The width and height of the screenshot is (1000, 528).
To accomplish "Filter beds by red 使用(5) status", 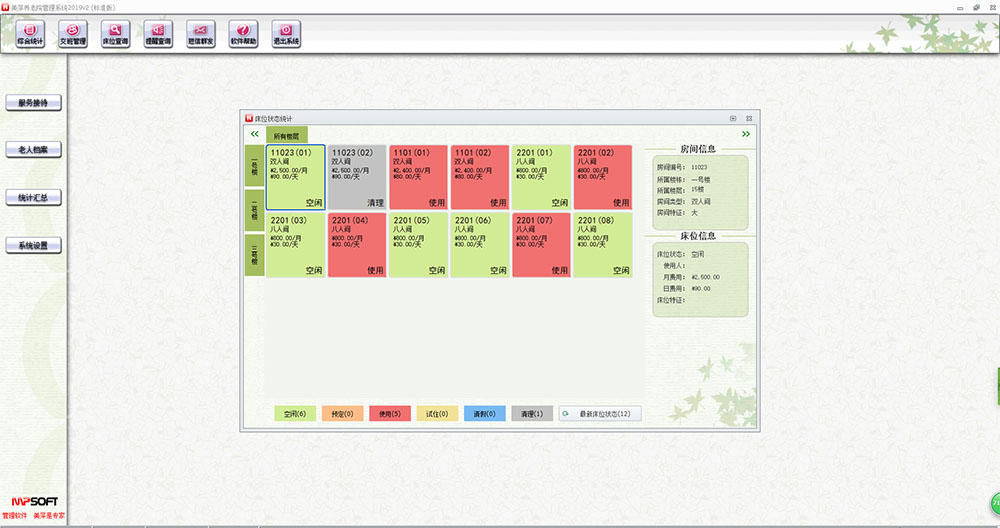I will click(x=390, y=413).
